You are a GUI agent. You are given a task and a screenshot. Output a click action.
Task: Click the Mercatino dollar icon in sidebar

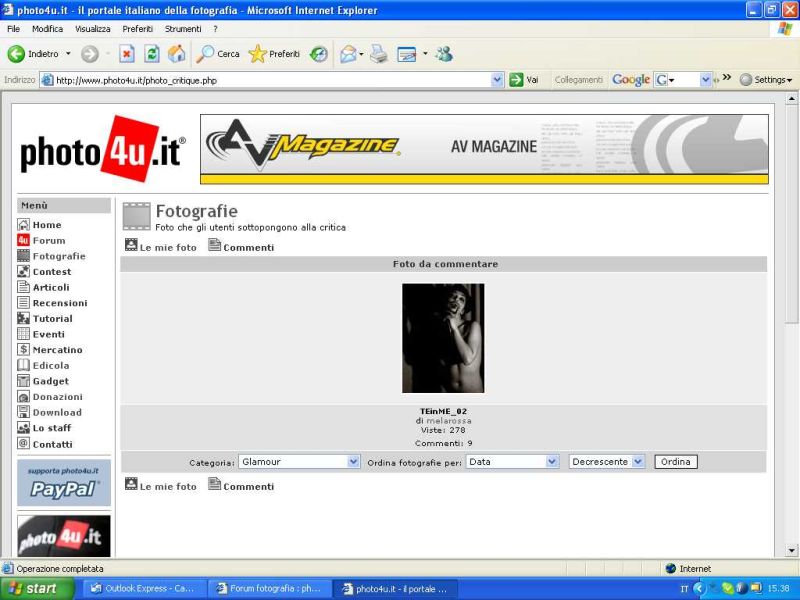(x=23, y=350)
